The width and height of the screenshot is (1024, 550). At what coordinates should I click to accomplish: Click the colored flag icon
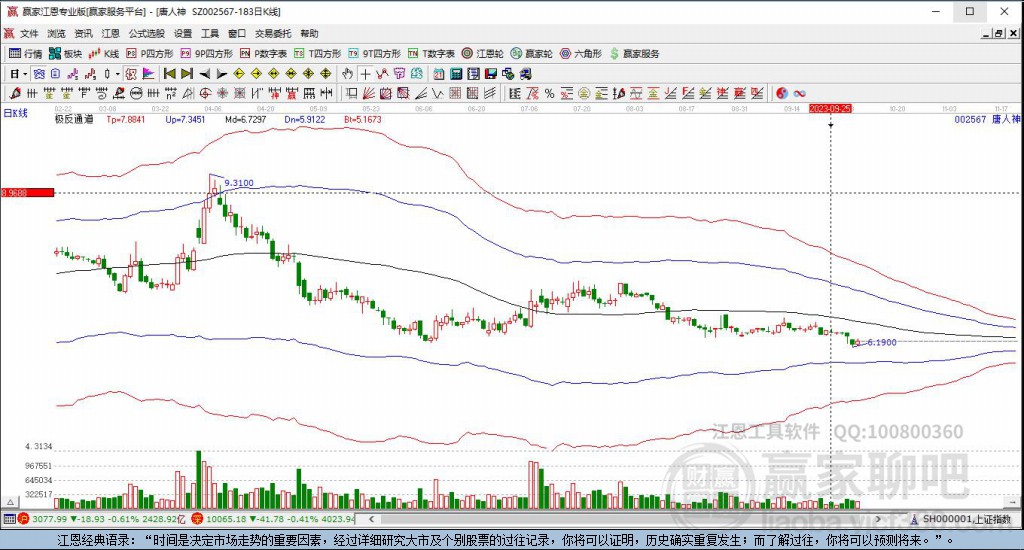click(x=148, y=74)
